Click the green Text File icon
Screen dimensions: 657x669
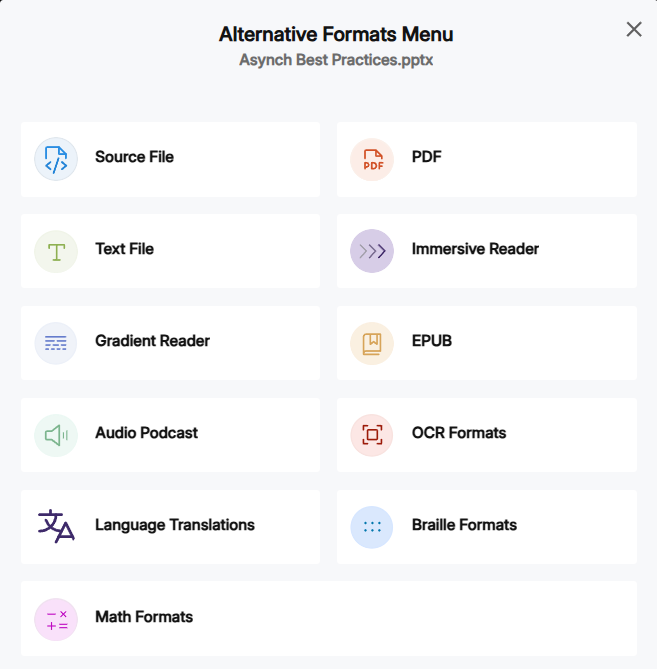(56, 251)
